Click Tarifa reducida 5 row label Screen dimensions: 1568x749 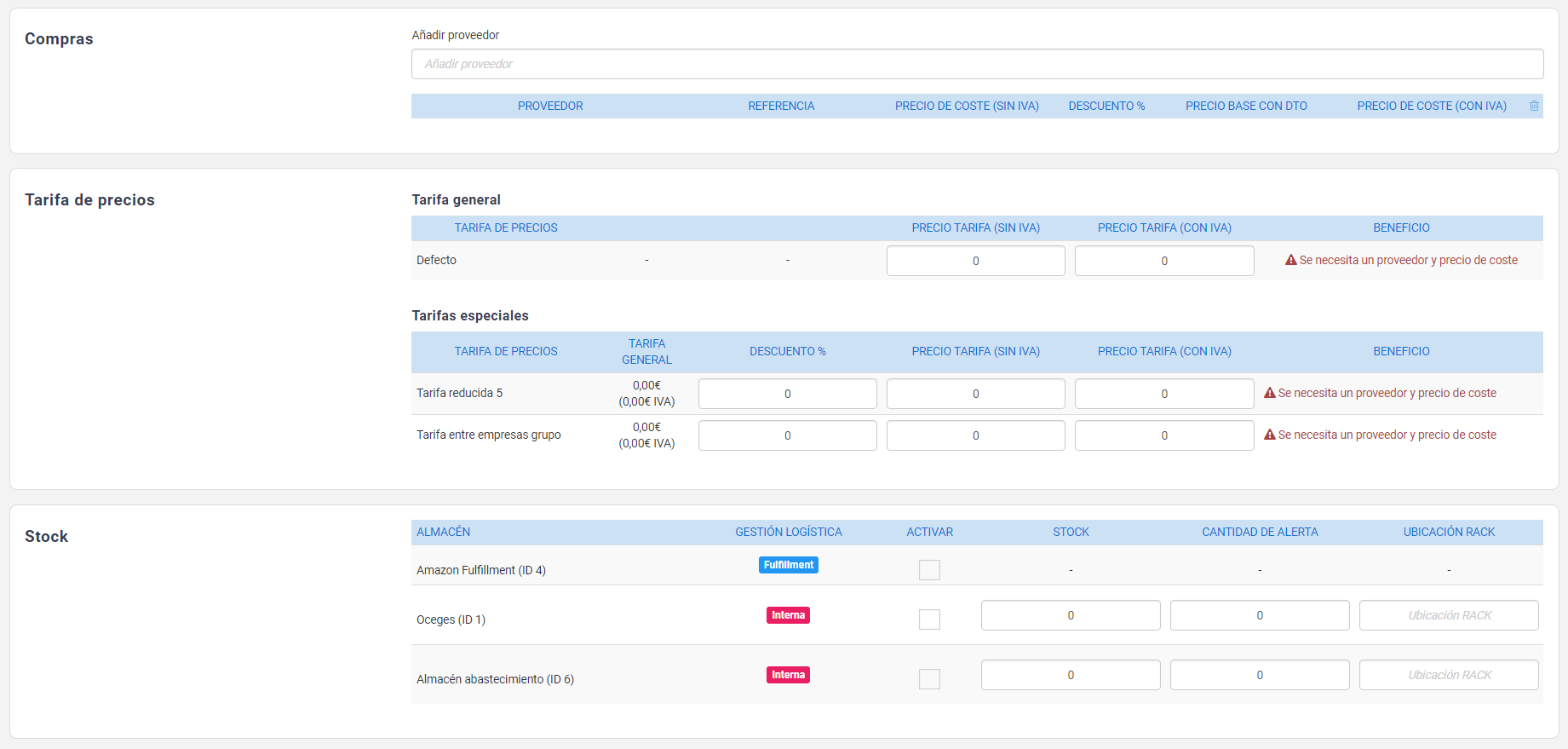pos(459,393)
